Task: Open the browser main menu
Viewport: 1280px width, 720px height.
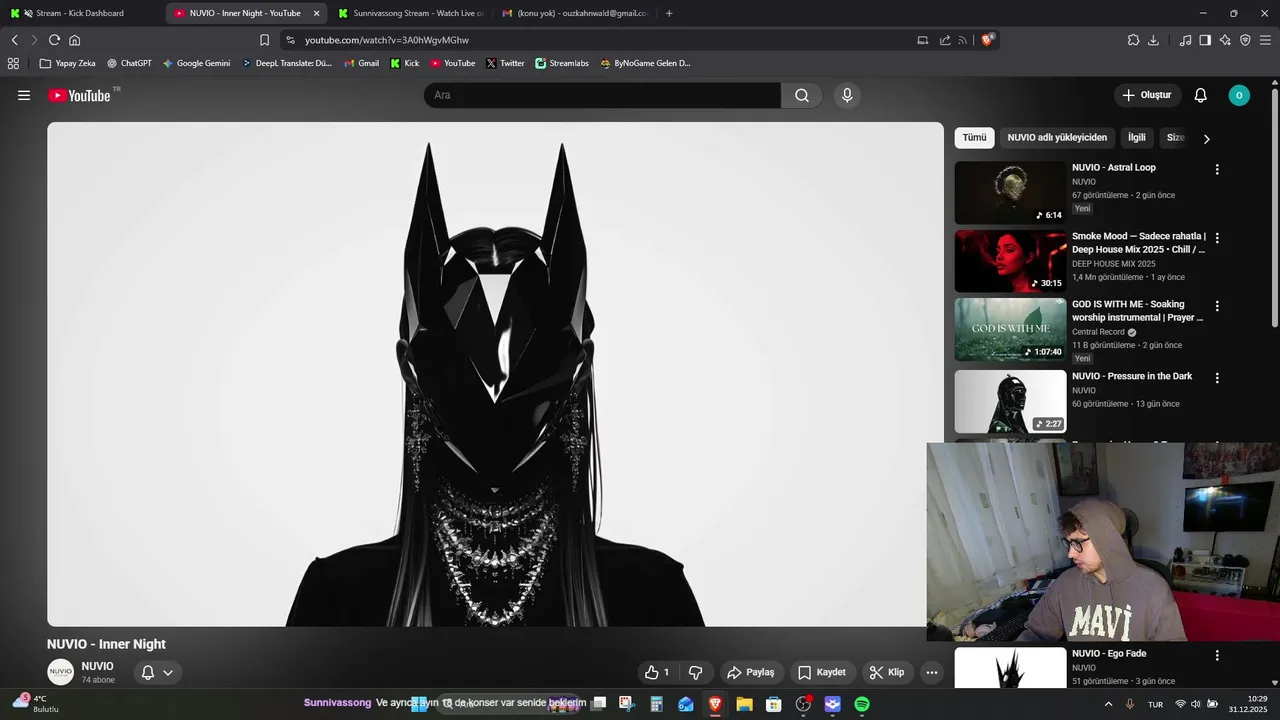Action: tap(1265, 40)
